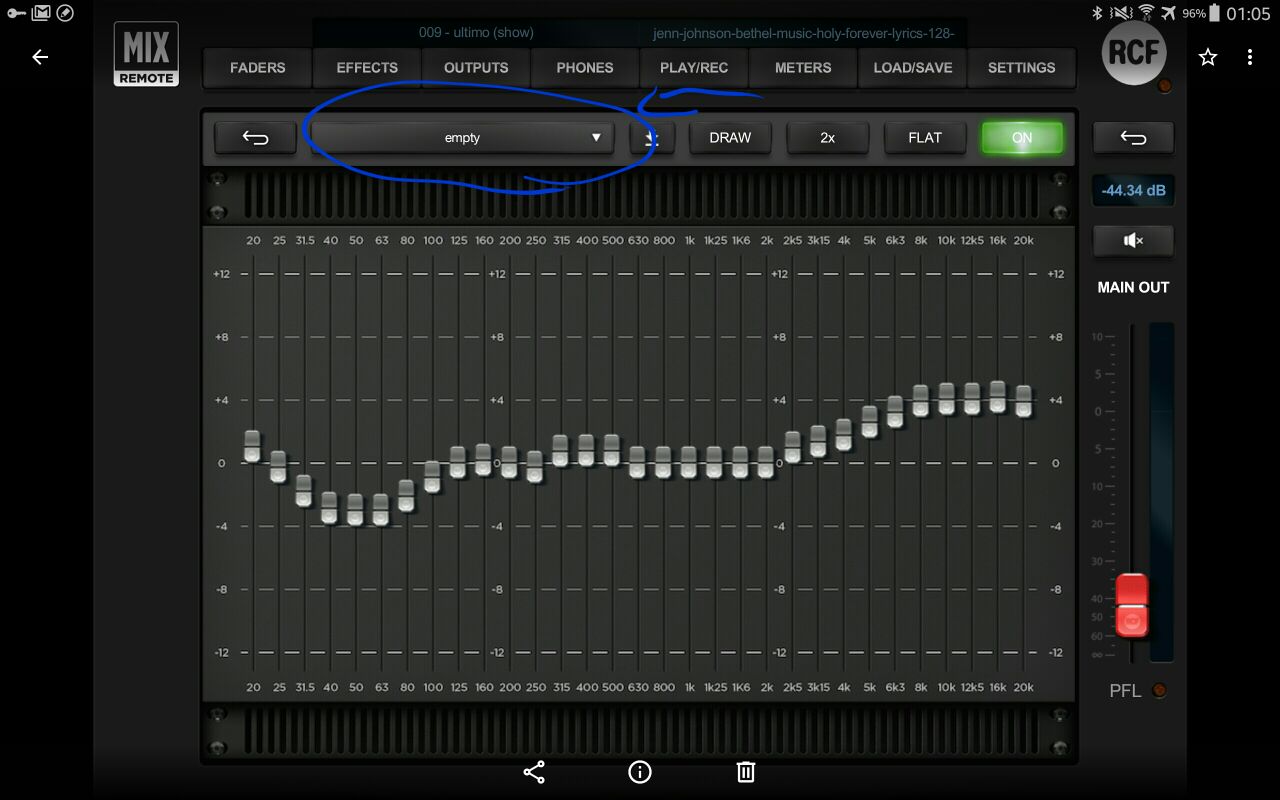This screenshot has height=800, width=1280.
Task: Click the 25 Hz EQ band slider
Action: [278, 467]
